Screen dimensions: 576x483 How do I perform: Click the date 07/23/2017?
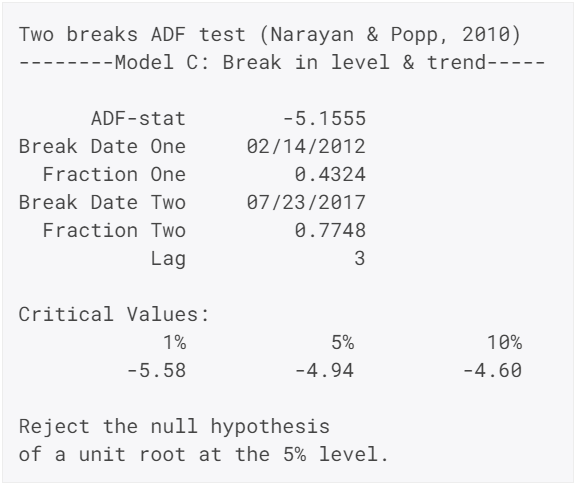[x=306, y=202]
